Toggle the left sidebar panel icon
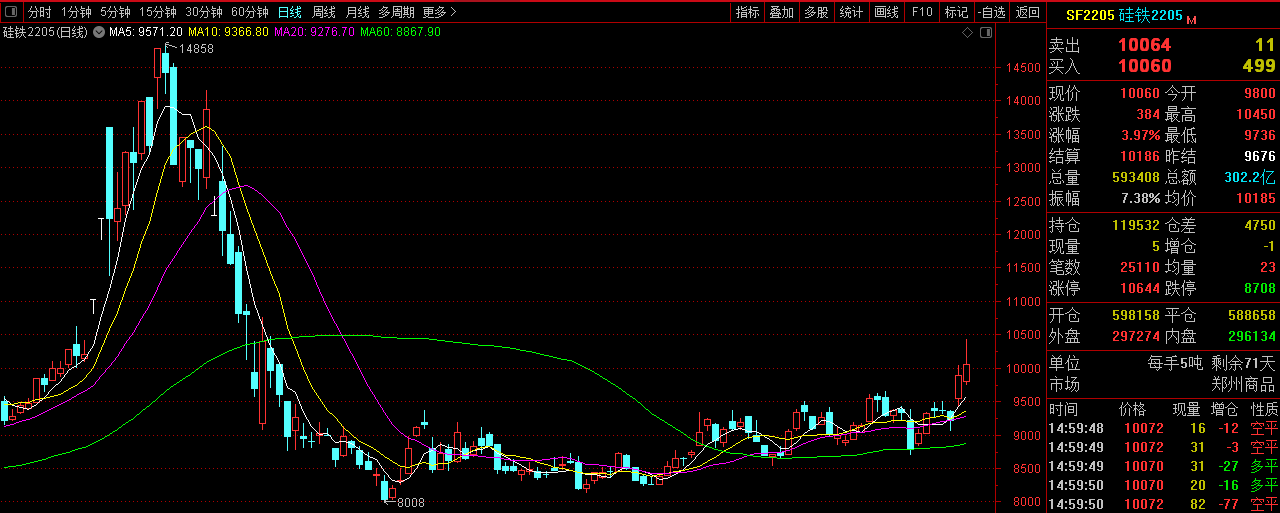This screenshot has width=1280, height=513. click(x=11, y=12)
